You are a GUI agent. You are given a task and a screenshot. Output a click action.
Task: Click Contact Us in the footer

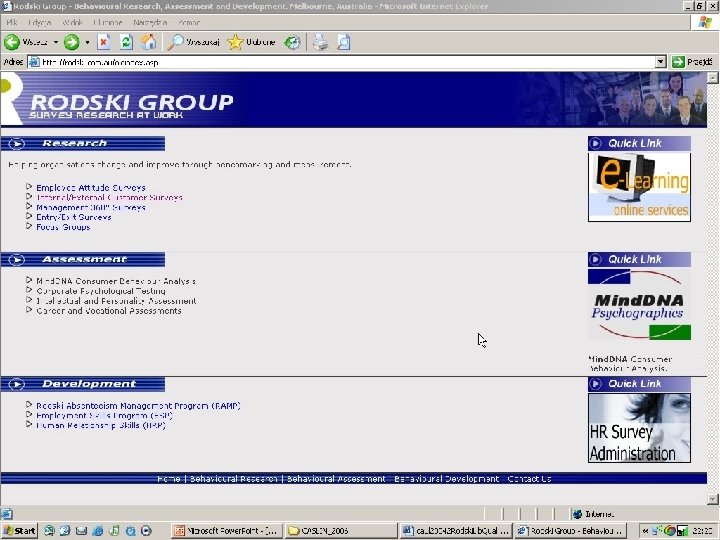(529, 478)
